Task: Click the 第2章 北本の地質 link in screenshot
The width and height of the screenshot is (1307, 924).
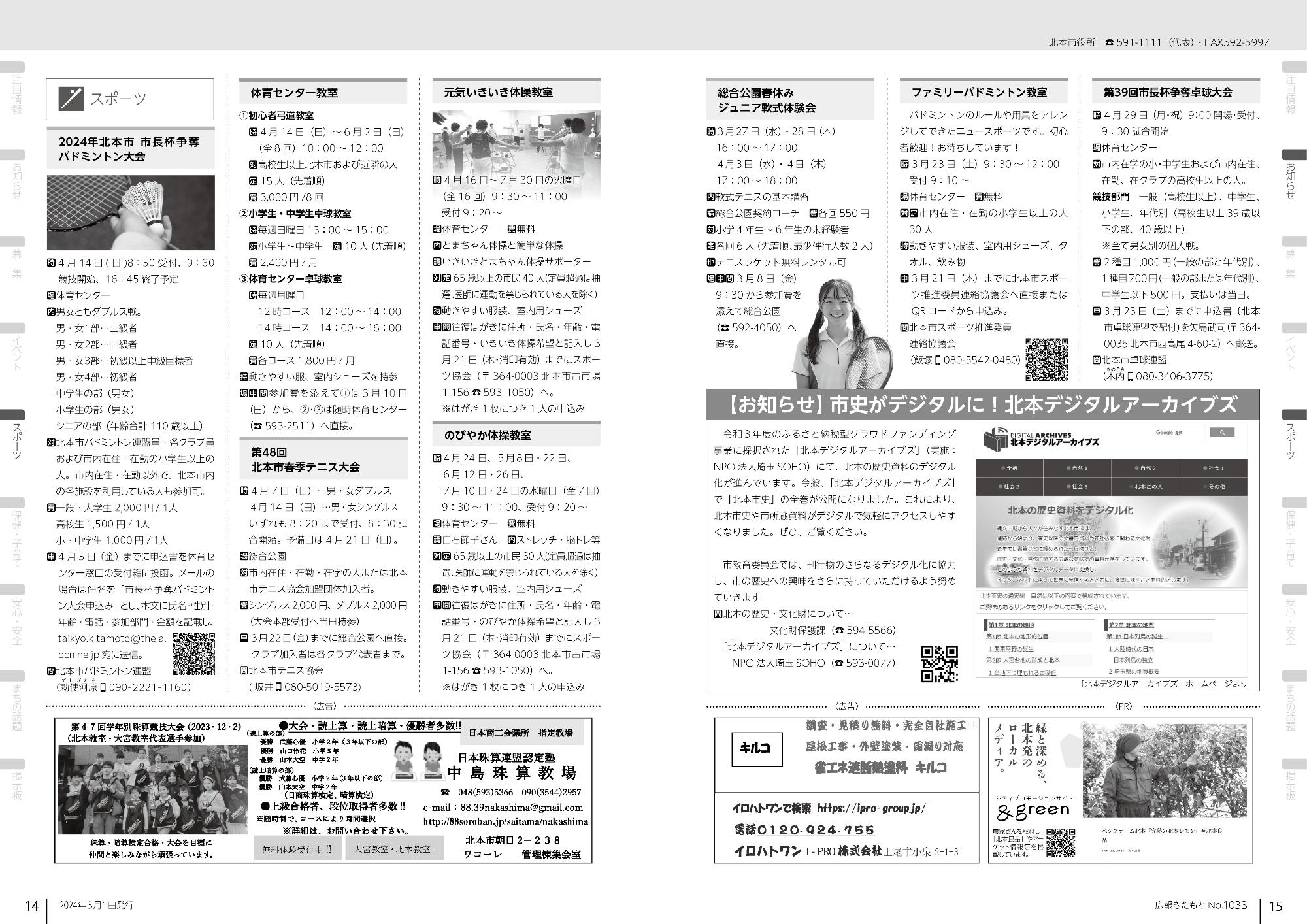Action: [1131, 625]
